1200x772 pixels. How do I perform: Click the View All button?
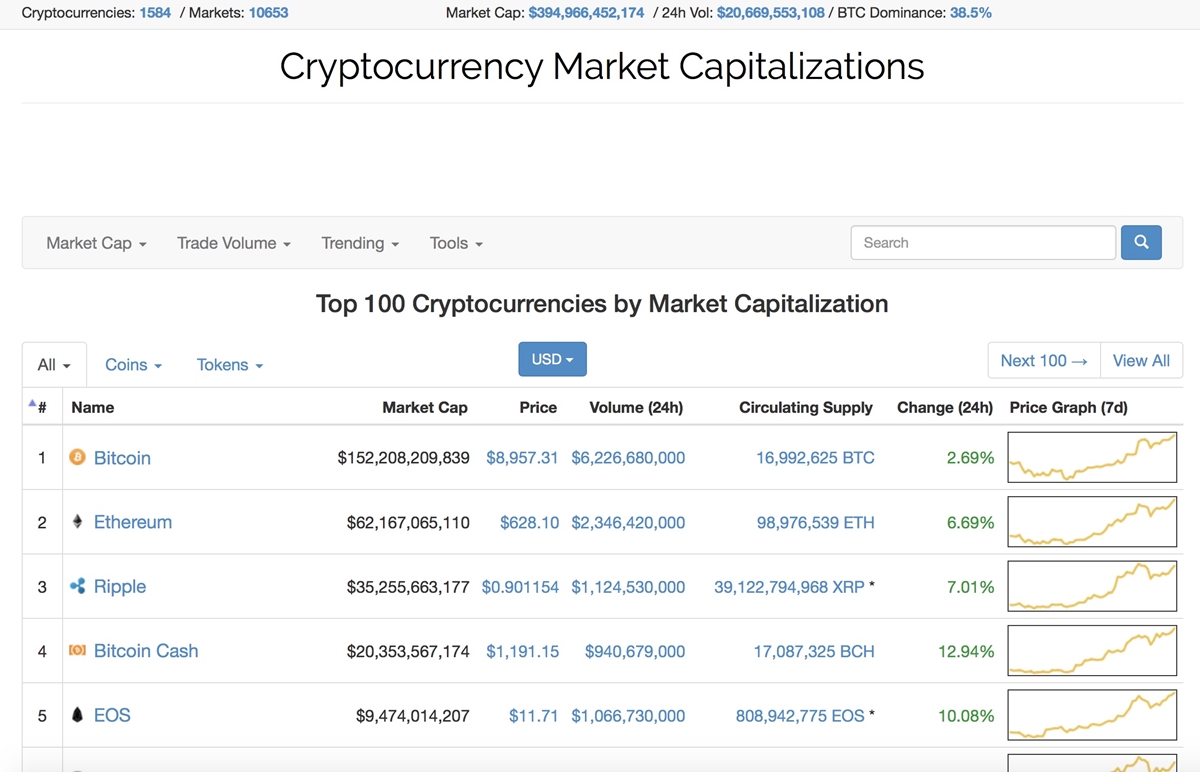click(1141, 361)
